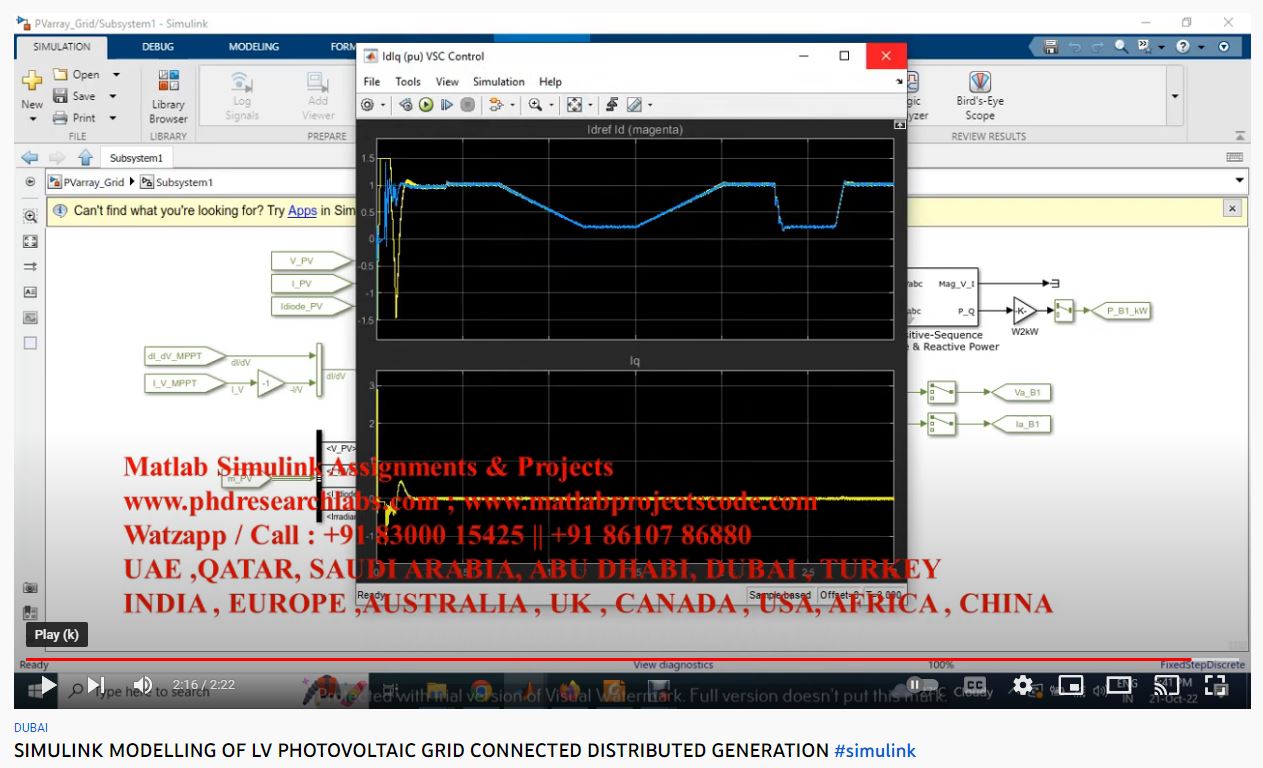Open the scope File menu

[372, 82]
